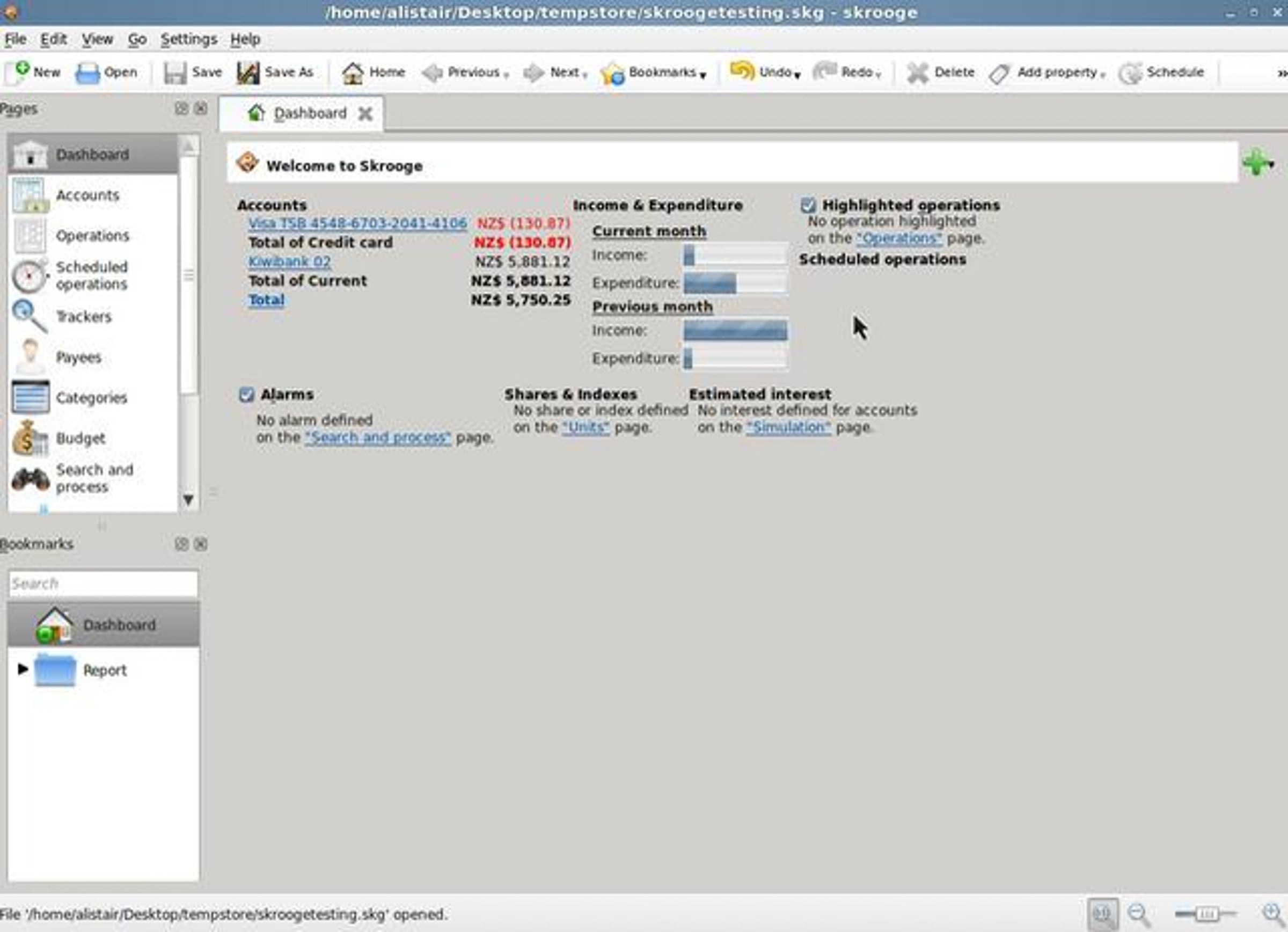The width and height of the screenshot is (1288, 932).
Task: Follow the "Operations" page link
Action: click(899, 238)
